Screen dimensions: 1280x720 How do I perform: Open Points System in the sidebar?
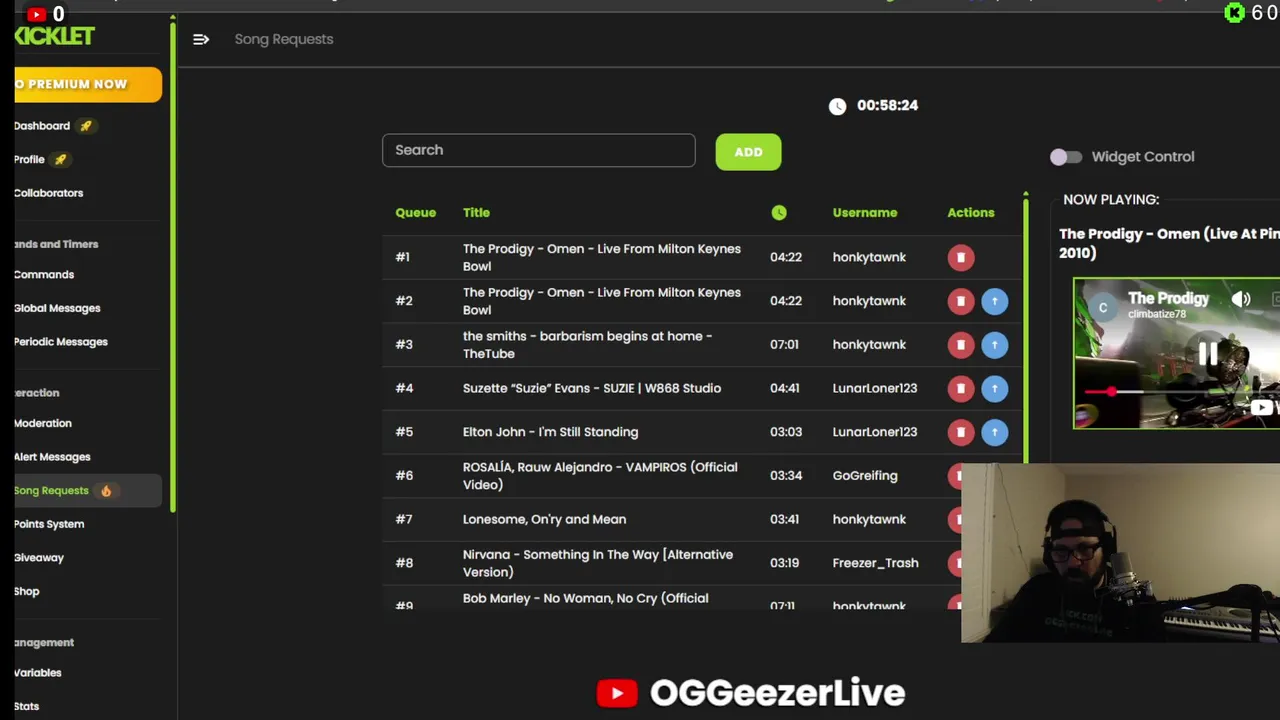pos(49,524)
